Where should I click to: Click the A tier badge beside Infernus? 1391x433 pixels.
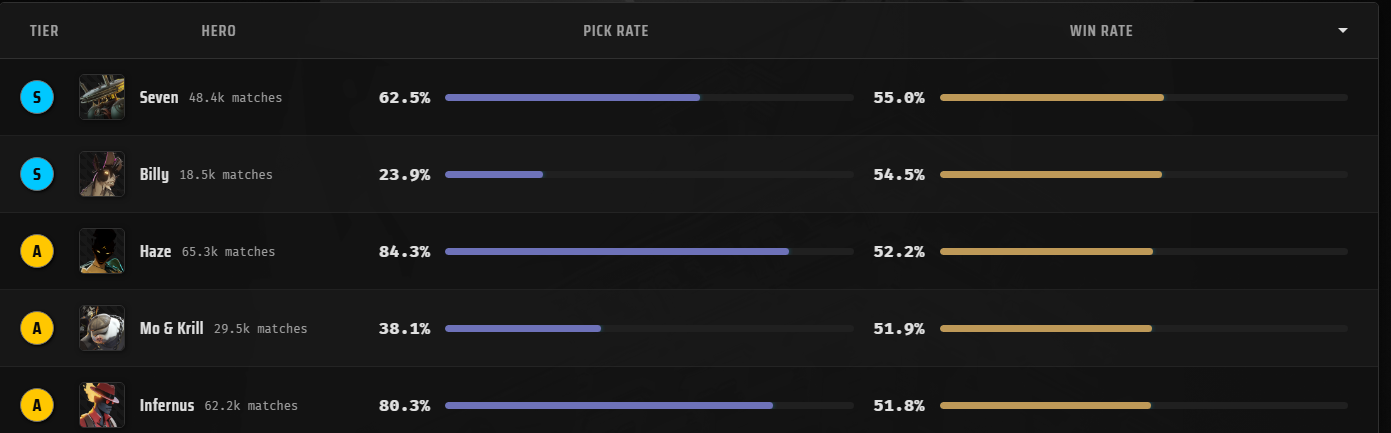(x=37, y=405)
